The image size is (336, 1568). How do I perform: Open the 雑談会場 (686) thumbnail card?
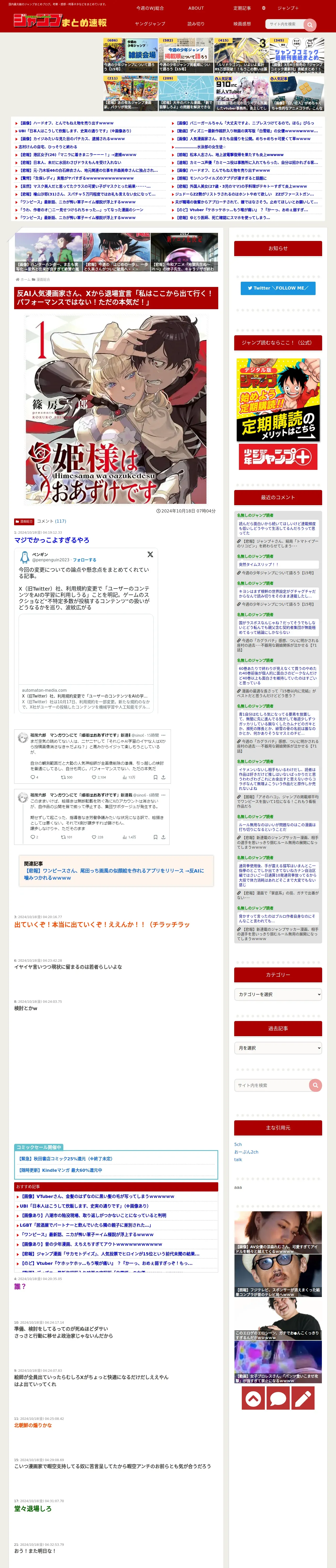click(x=131, y=55)
